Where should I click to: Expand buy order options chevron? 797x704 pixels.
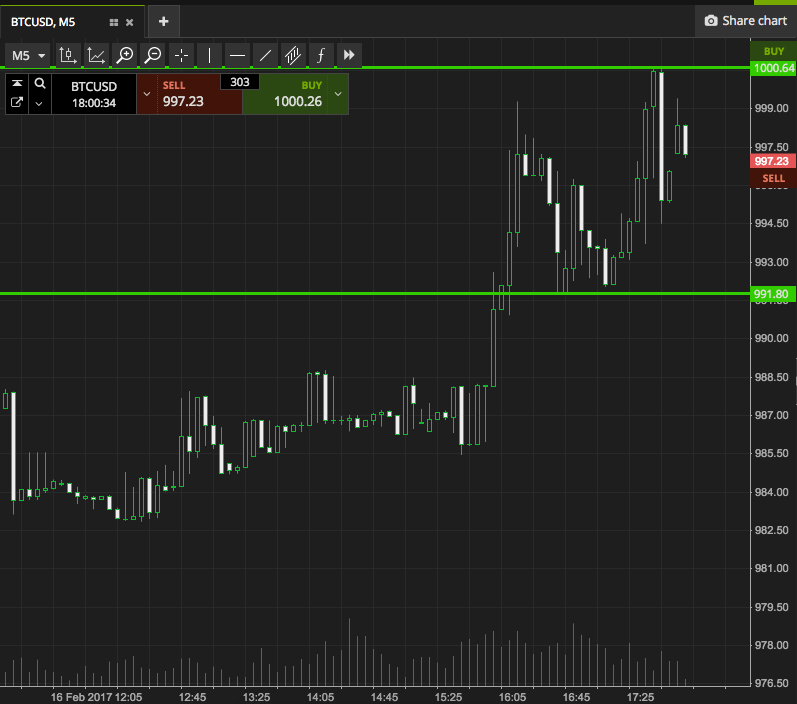pyautogui.click(x=338, y=94)
